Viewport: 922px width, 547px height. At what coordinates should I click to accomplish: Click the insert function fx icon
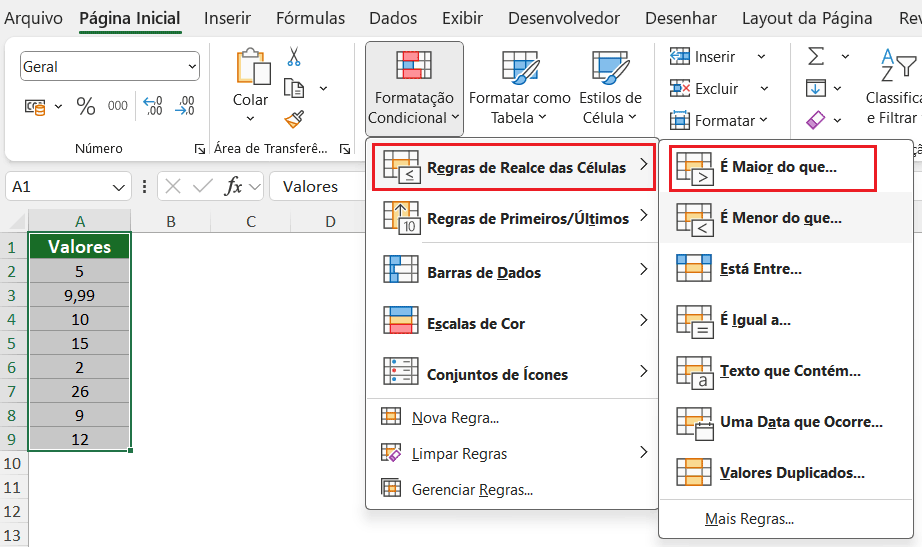233,186
